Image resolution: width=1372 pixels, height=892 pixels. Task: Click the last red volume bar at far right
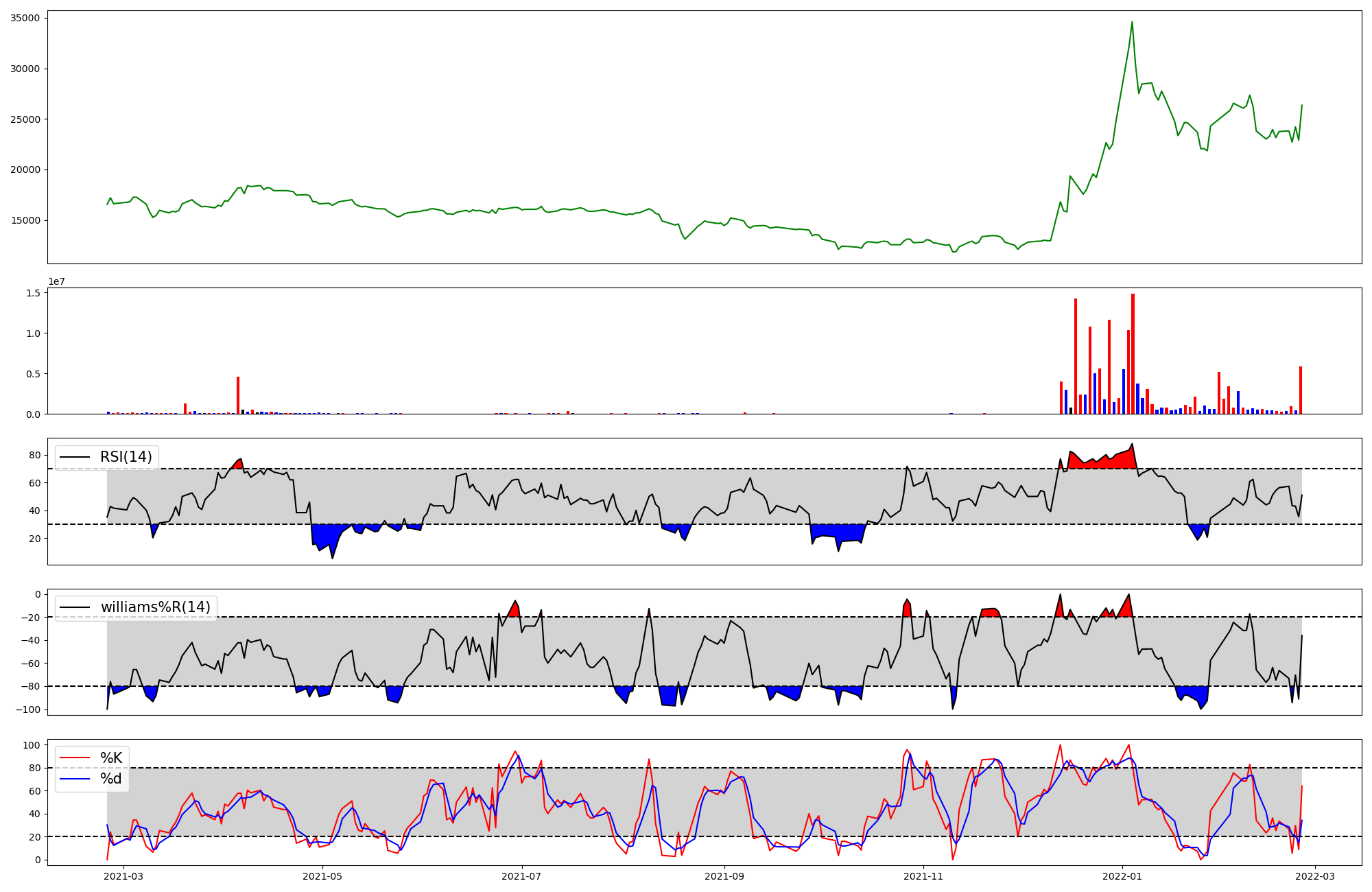click(x=1300, y=391)
